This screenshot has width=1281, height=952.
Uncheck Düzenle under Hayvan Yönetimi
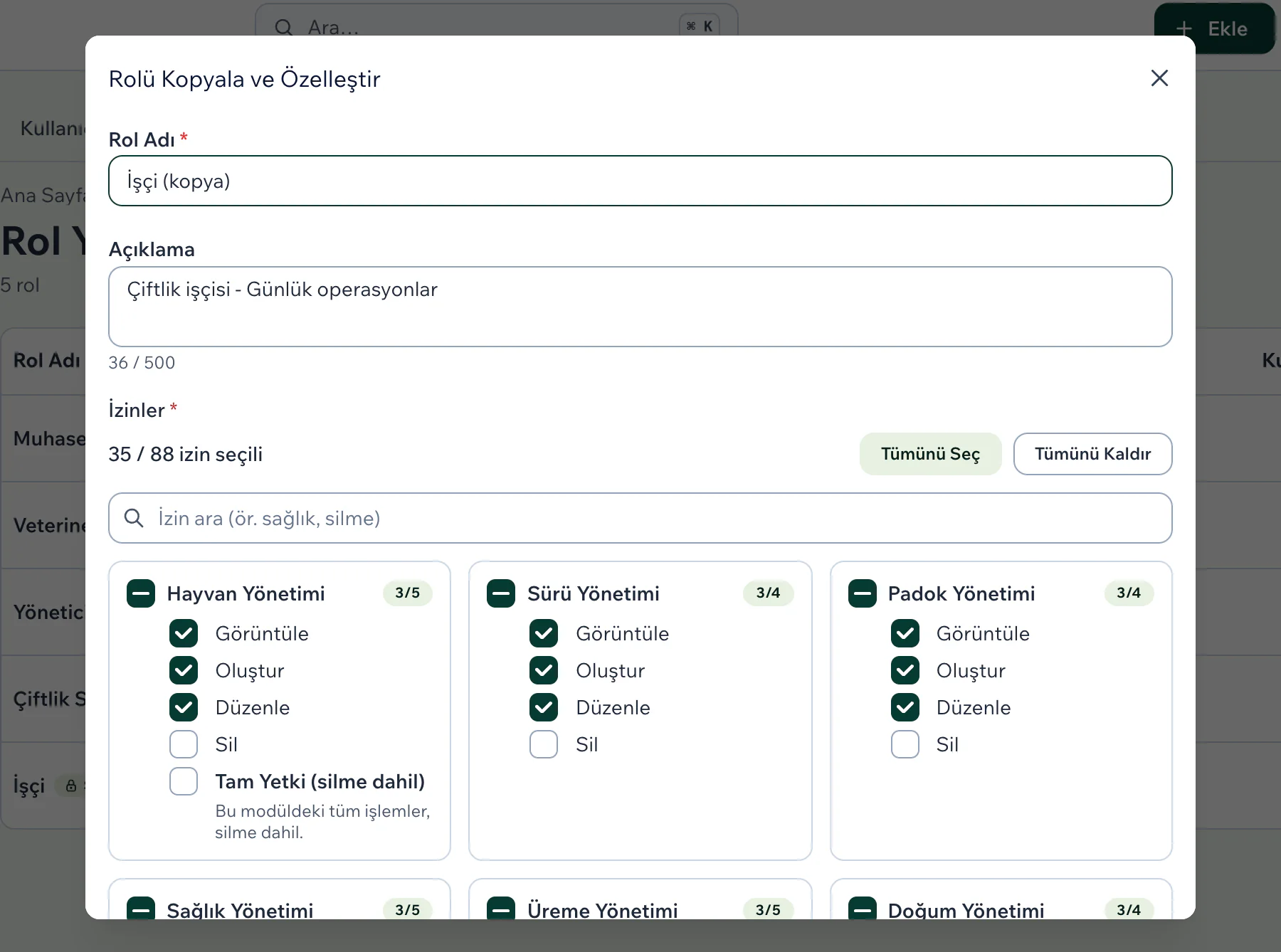coord(184,707)
